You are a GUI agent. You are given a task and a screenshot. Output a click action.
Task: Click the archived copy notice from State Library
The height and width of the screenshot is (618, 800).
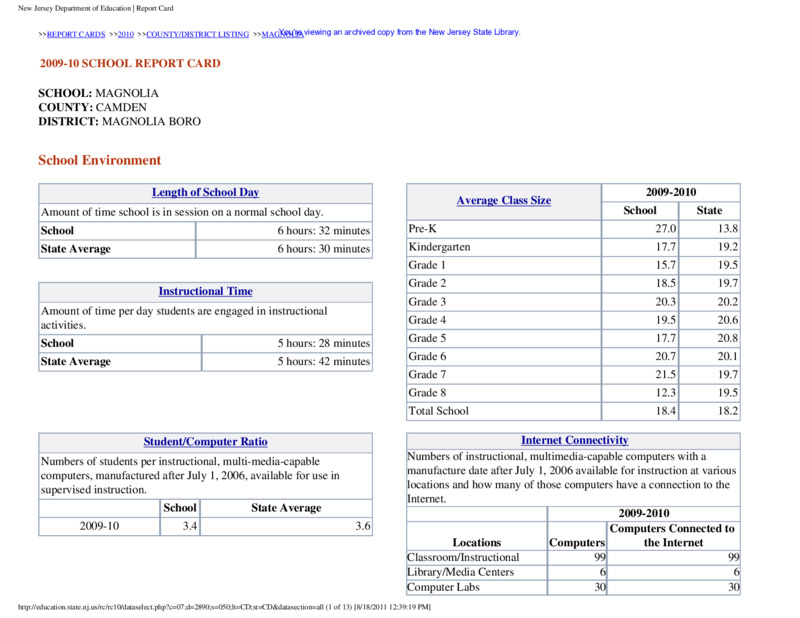399,32
